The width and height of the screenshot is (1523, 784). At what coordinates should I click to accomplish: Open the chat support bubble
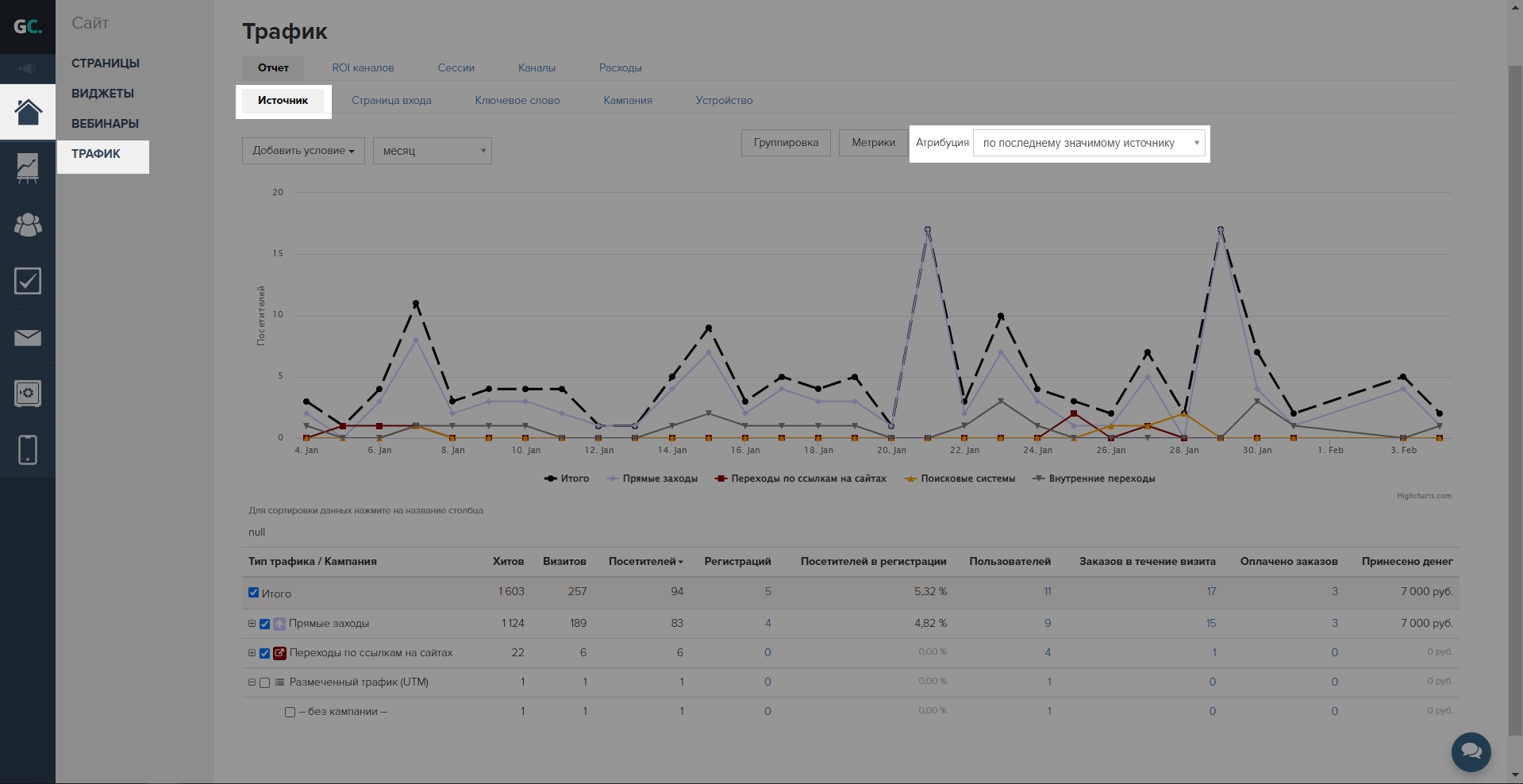click(1471, 751)
